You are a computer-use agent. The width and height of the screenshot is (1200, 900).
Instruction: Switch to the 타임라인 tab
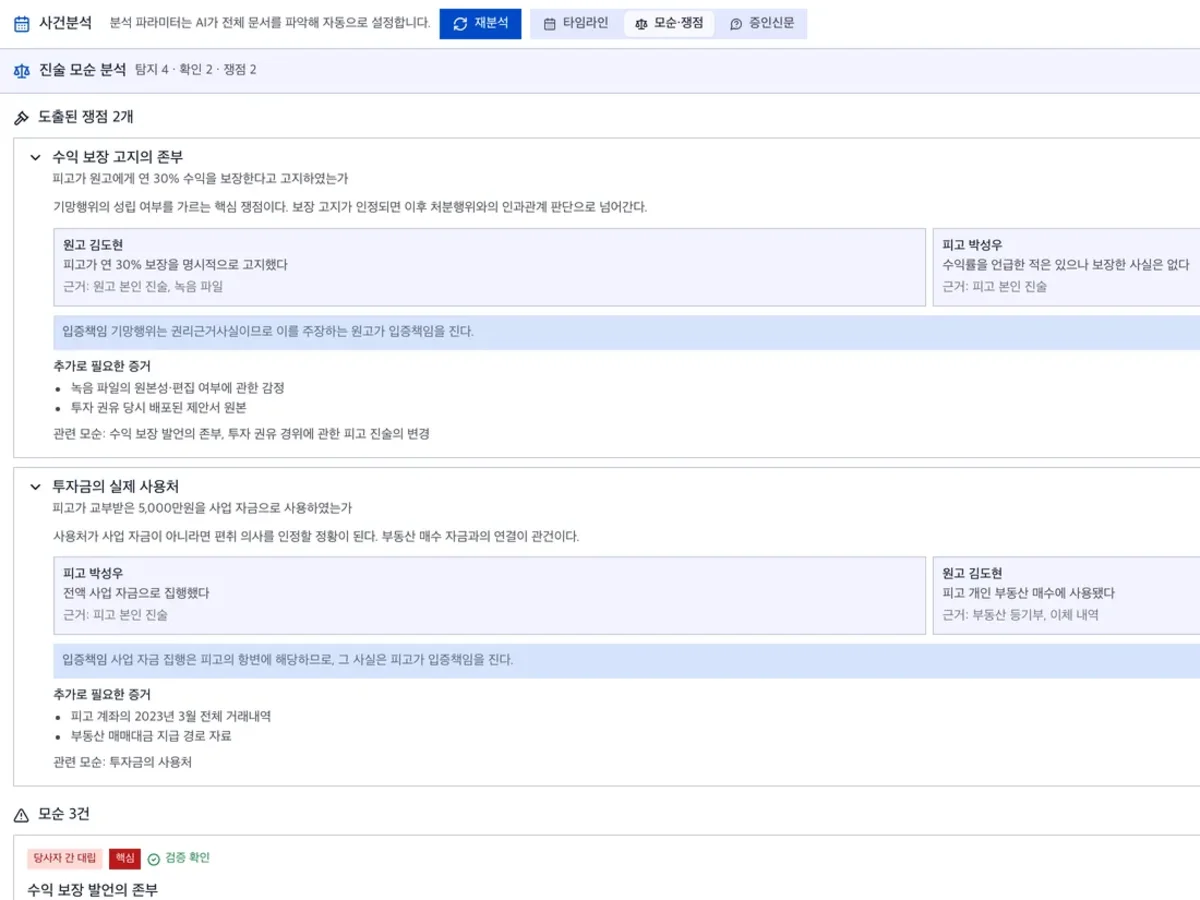(x=576, y=23)
